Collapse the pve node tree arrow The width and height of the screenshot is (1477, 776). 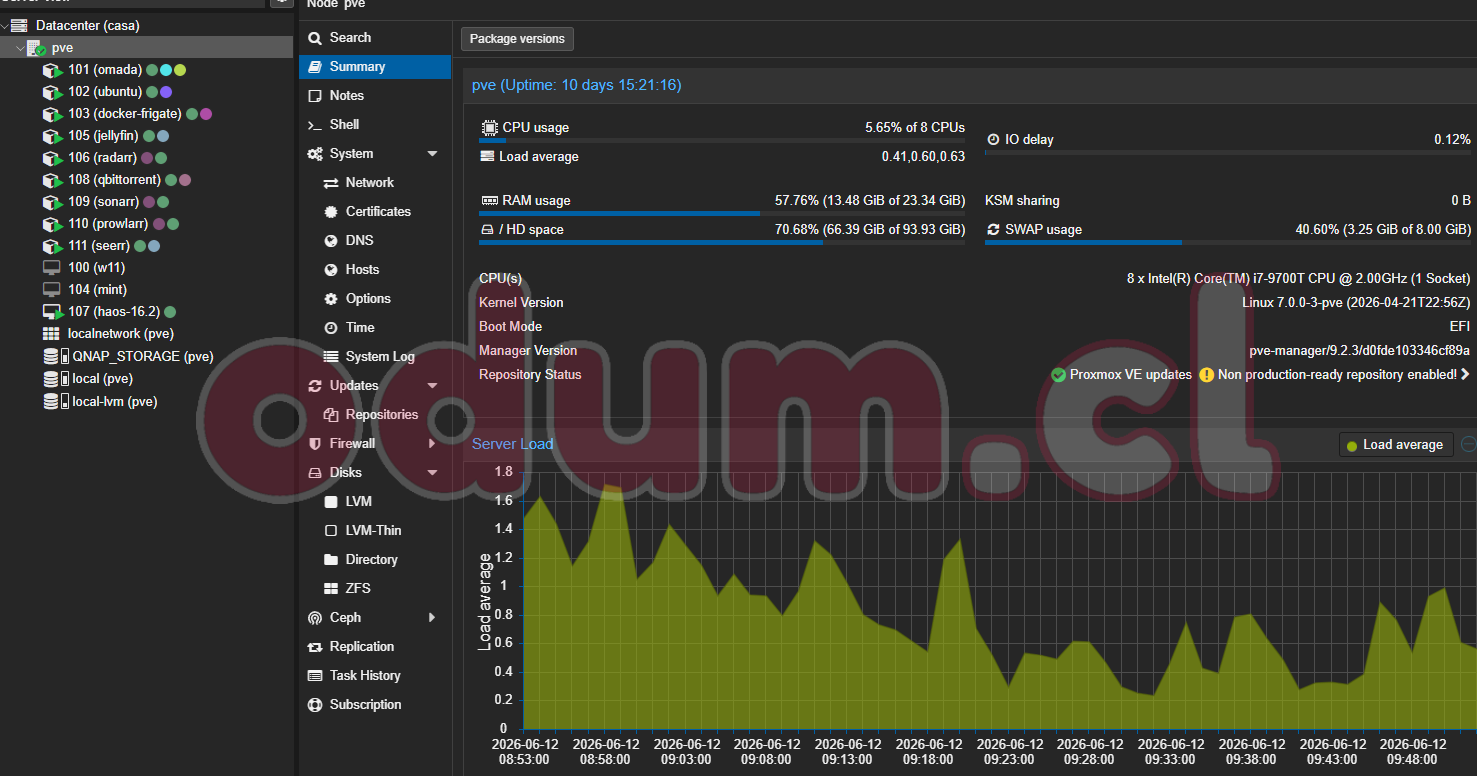[20, 48]
